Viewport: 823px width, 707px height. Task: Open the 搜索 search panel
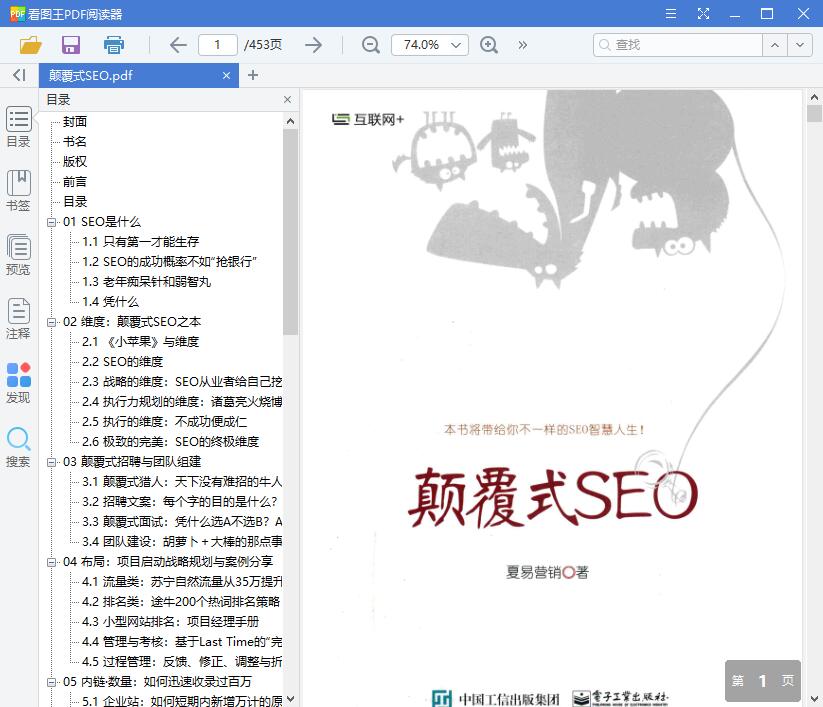[17, 443]
